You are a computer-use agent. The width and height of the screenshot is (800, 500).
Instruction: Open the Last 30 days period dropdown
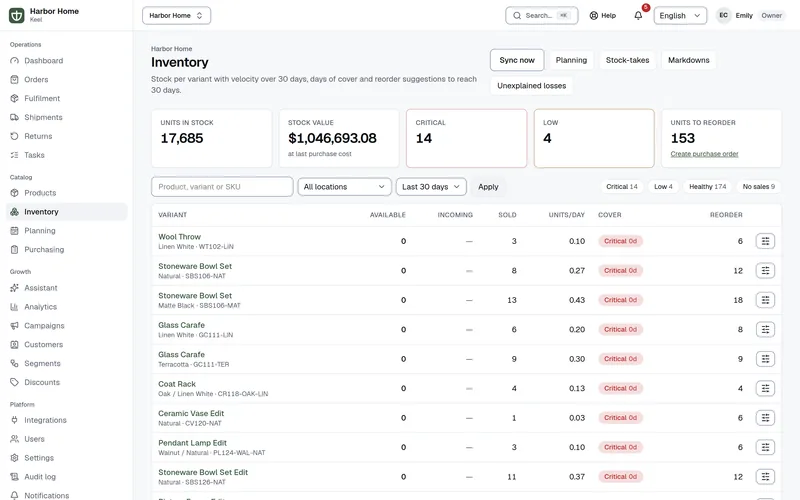pos(431,187)
